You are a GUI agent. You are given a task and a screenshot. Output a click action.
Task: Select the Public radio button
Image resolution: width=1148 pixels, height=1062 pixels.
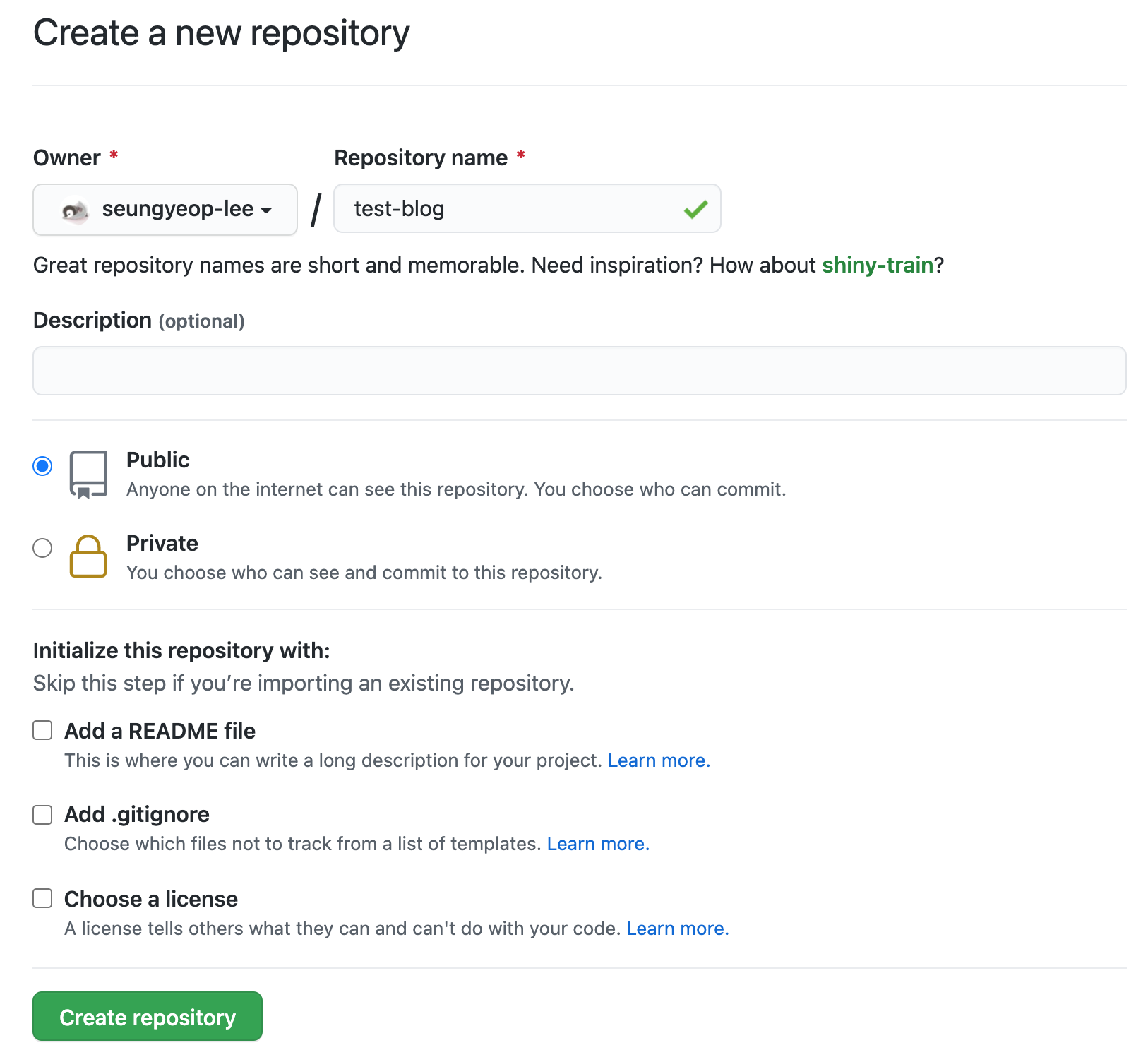[42, 466]
